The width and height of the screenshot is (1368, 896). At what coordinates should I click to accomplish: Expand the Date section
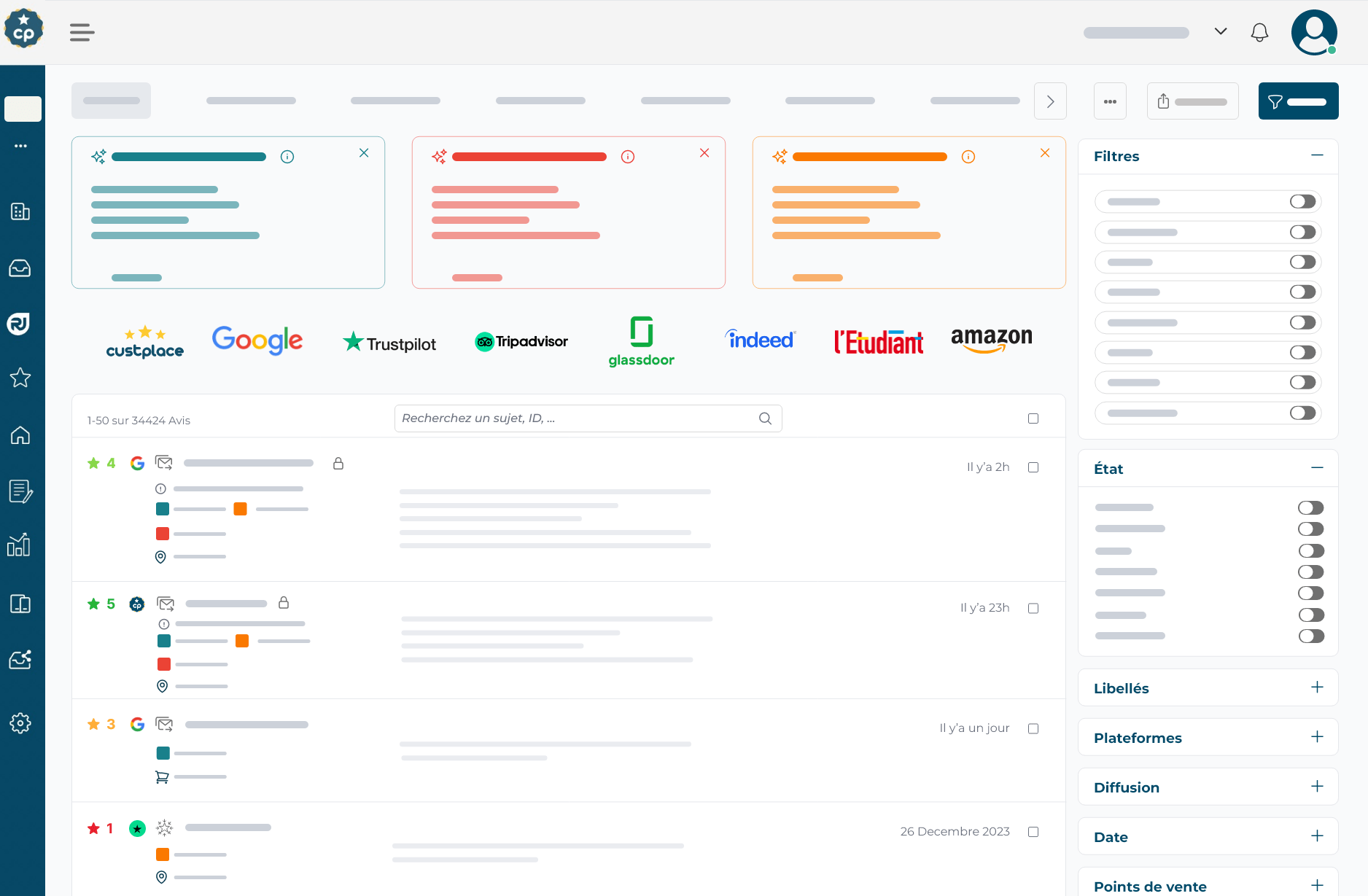pos(1317,836)
